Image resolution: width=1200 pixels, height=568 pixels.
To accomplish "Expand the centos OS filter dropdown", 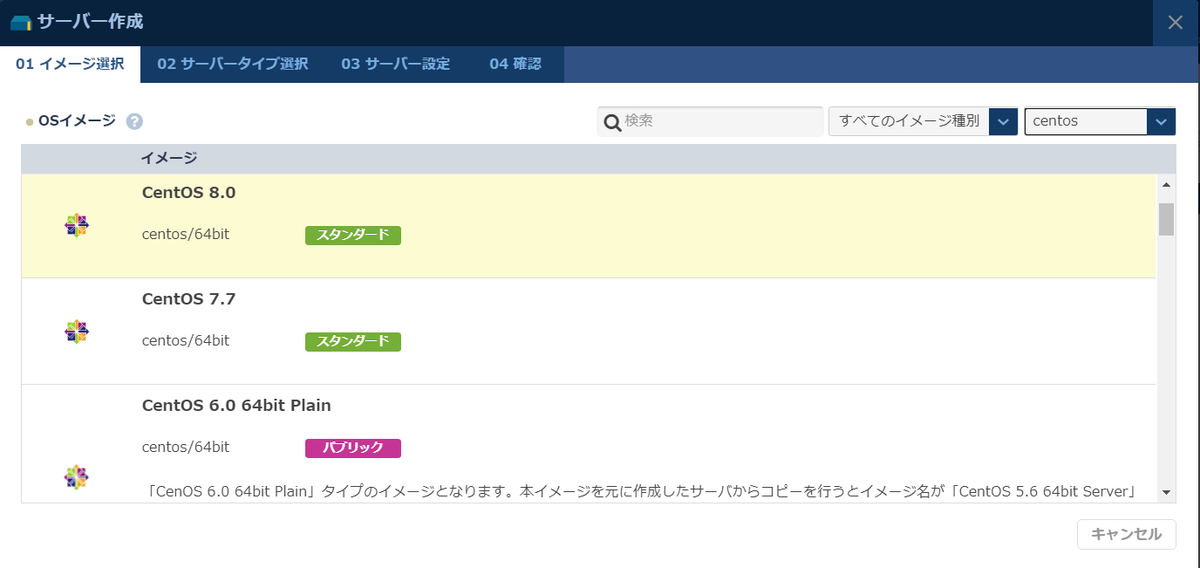I will (1099, 121).
